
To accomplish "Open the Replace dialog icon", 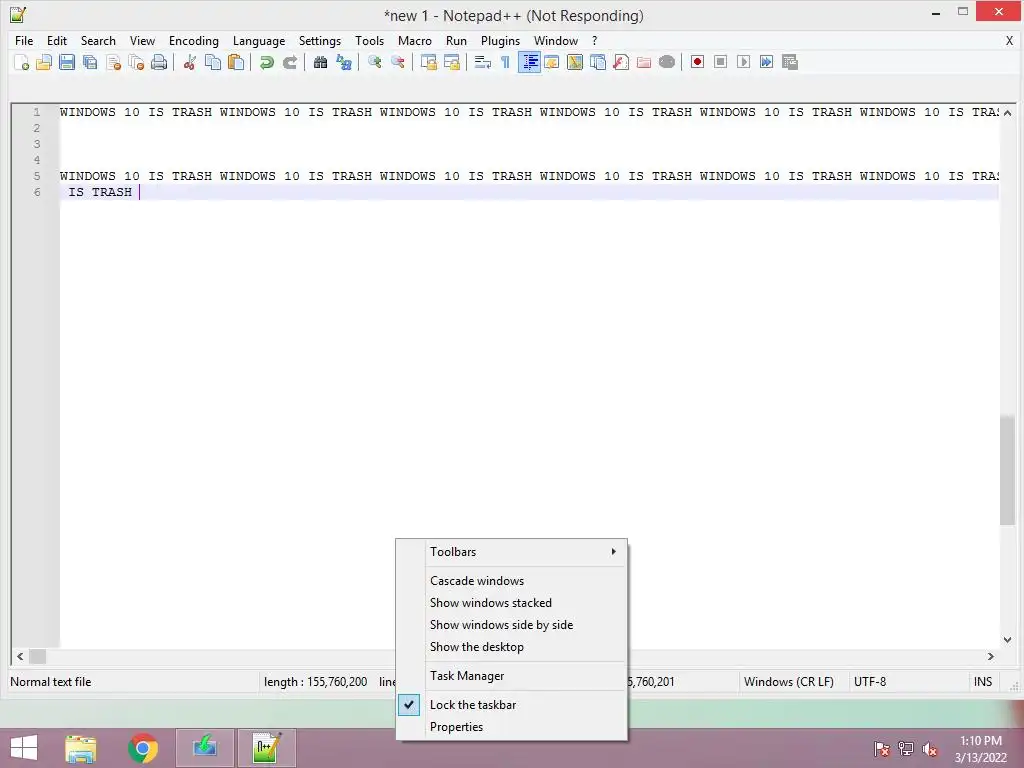I will 344,62.
